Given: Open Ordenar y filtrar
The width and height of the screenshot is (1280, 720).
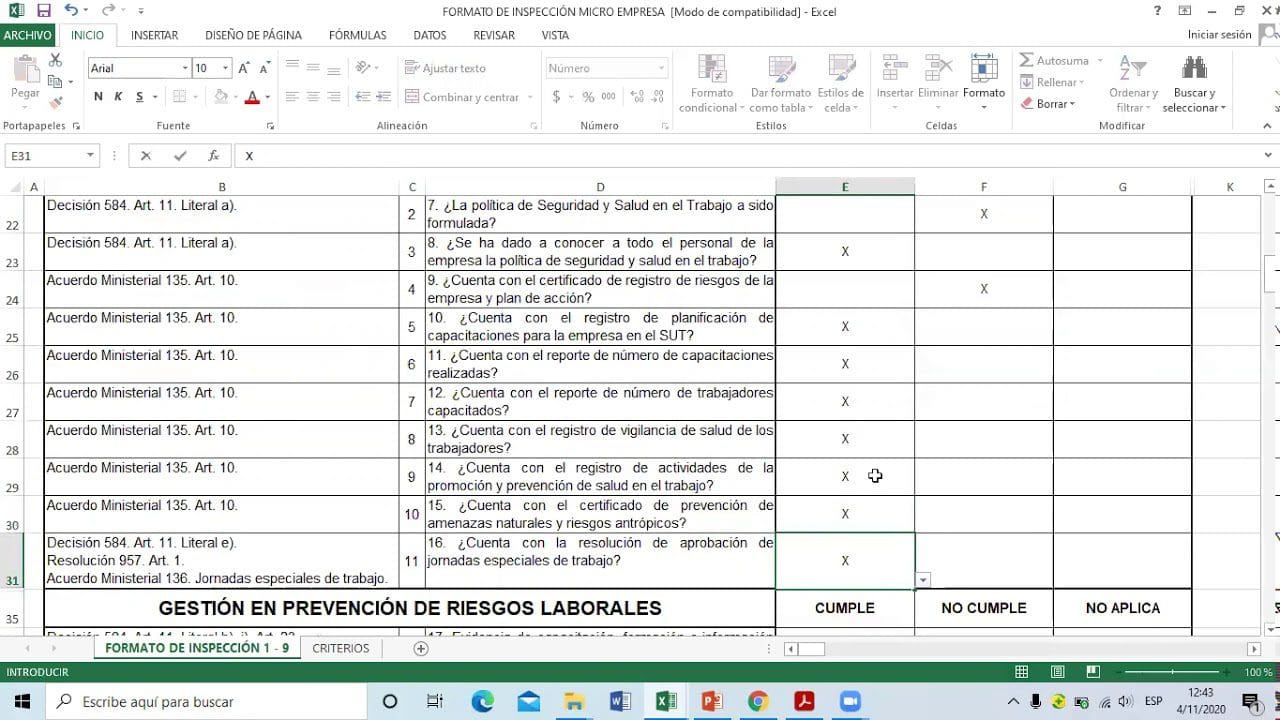Looking at the screenshot, I should (1133, 84).
